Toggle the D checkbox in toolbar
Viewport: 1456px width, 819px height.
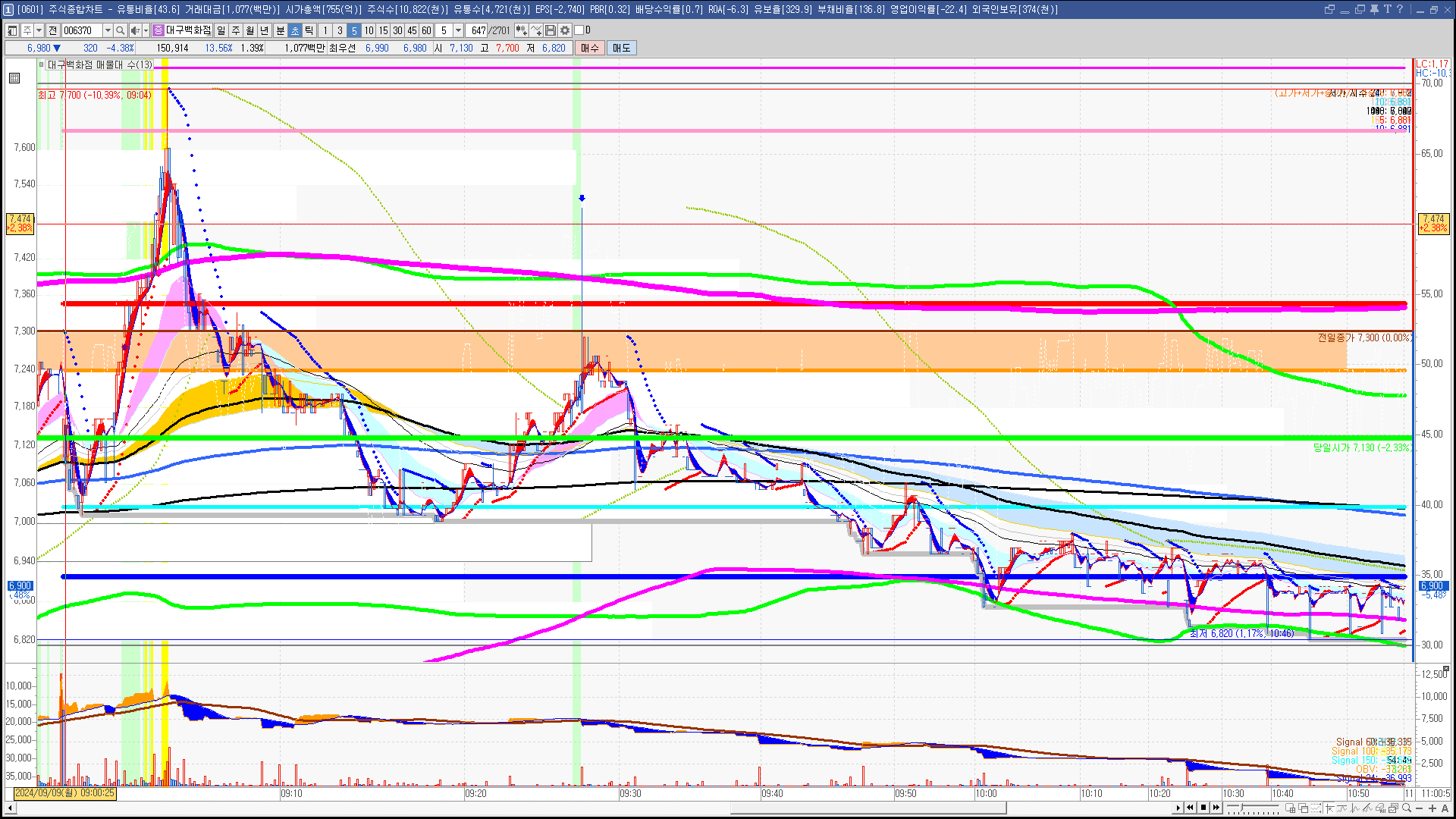579,30
